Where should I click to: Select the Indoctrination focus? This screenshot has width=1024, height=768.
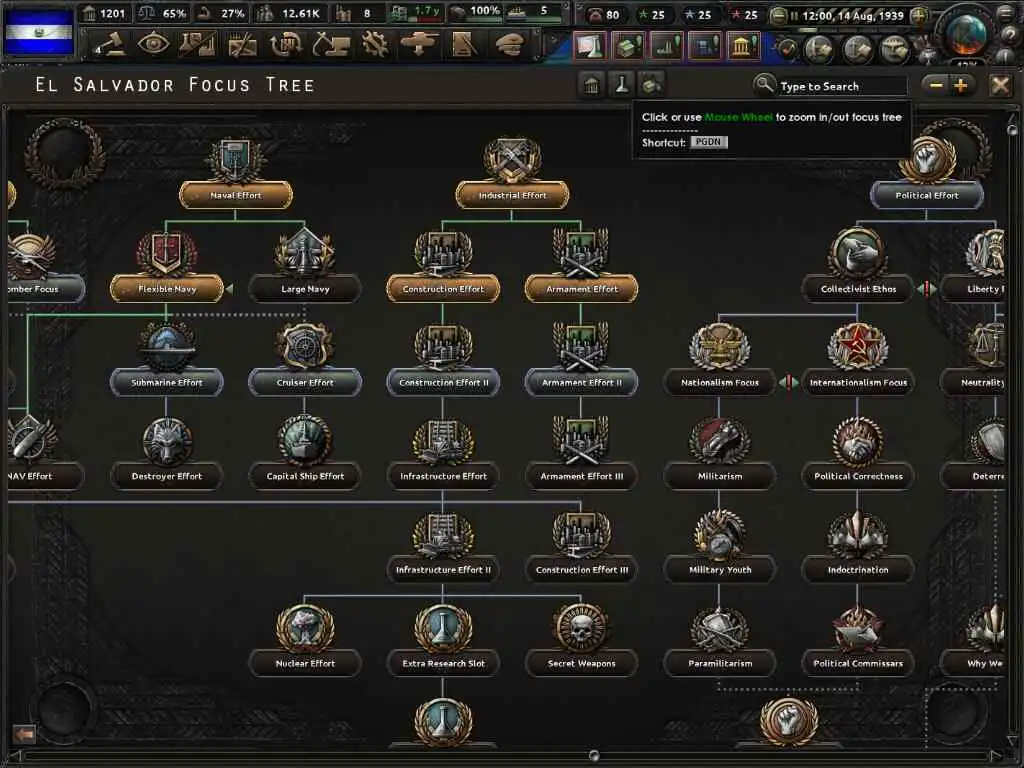[858, 569]
